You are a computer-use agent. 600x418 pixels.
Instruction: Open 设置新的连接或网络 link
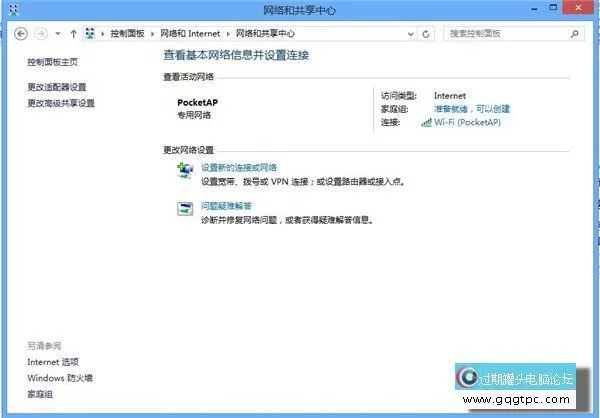(x=239, y=168)
